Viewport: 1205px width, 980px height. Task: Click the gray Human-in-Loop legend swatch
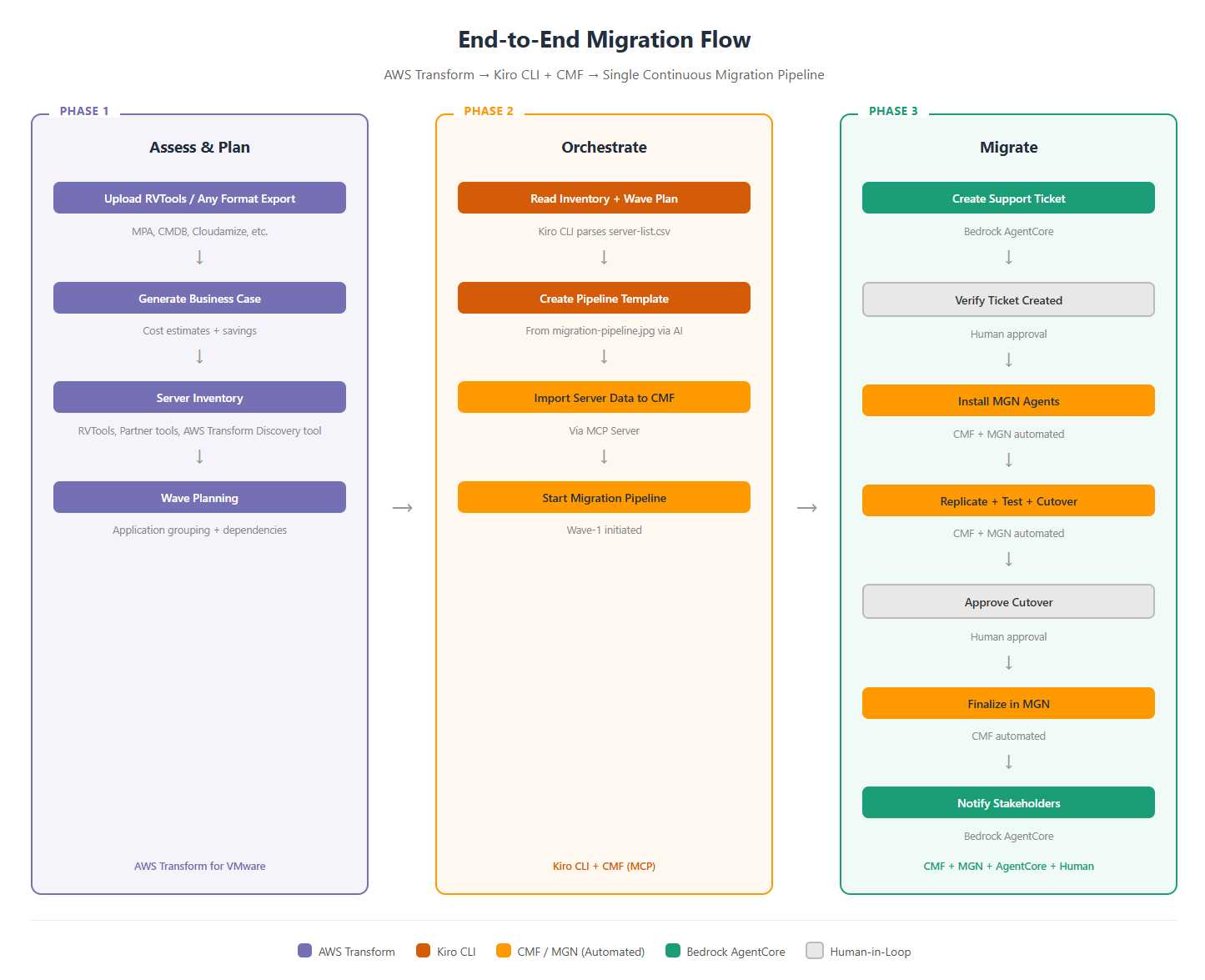(815, 951)
